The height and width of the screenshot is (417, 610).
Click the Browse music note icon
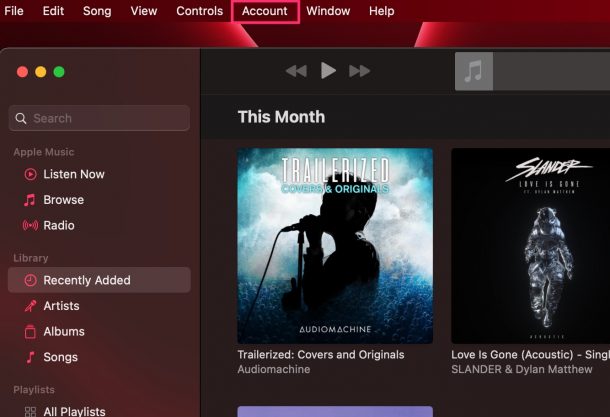point(30,200)
